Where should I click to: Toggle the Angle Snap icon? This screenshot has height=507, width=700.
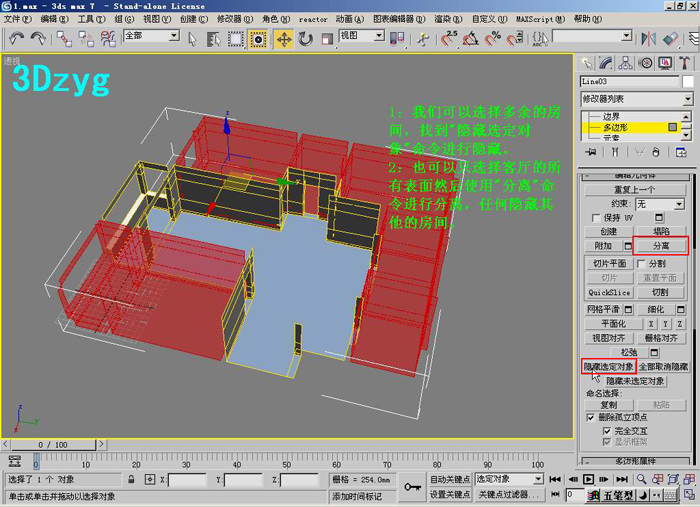point(470,39)
